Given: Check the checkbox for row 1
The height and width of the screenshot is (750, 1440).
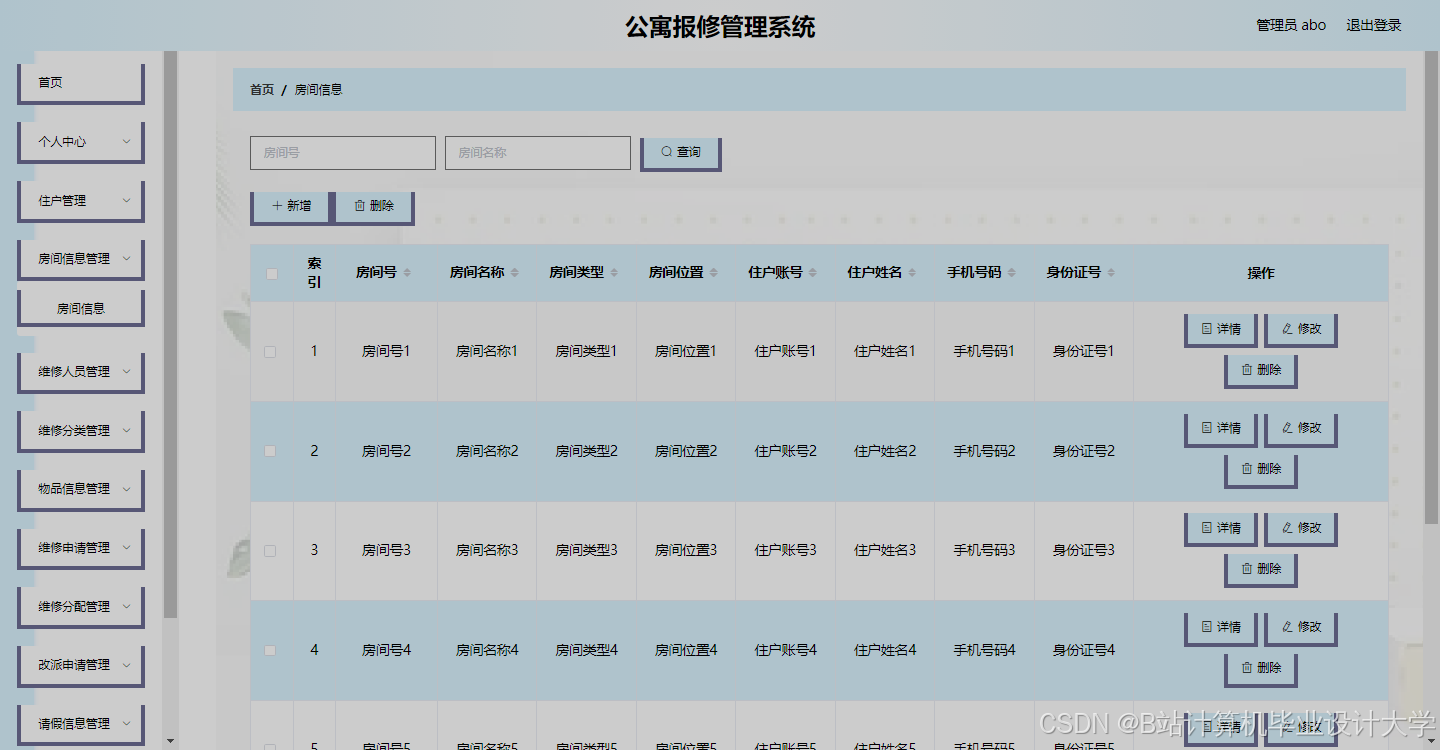Looking at the screenshot, I should (270, 352).
